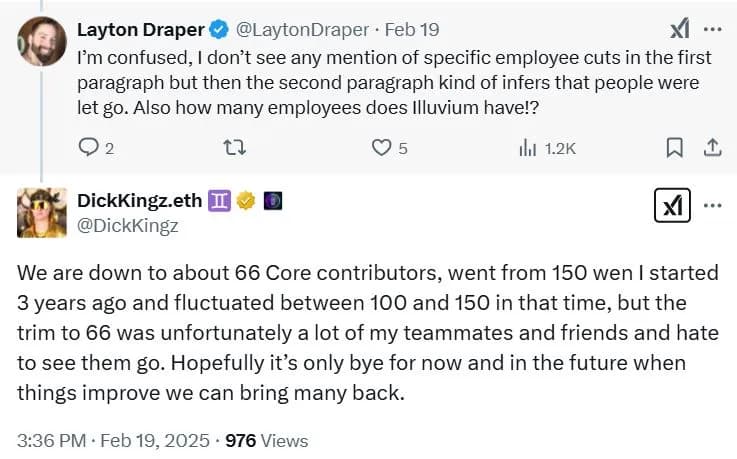Click Grok icon on DickKingz's tweet
The width and height of the screenshot is (737, 459).
[668, 205]
